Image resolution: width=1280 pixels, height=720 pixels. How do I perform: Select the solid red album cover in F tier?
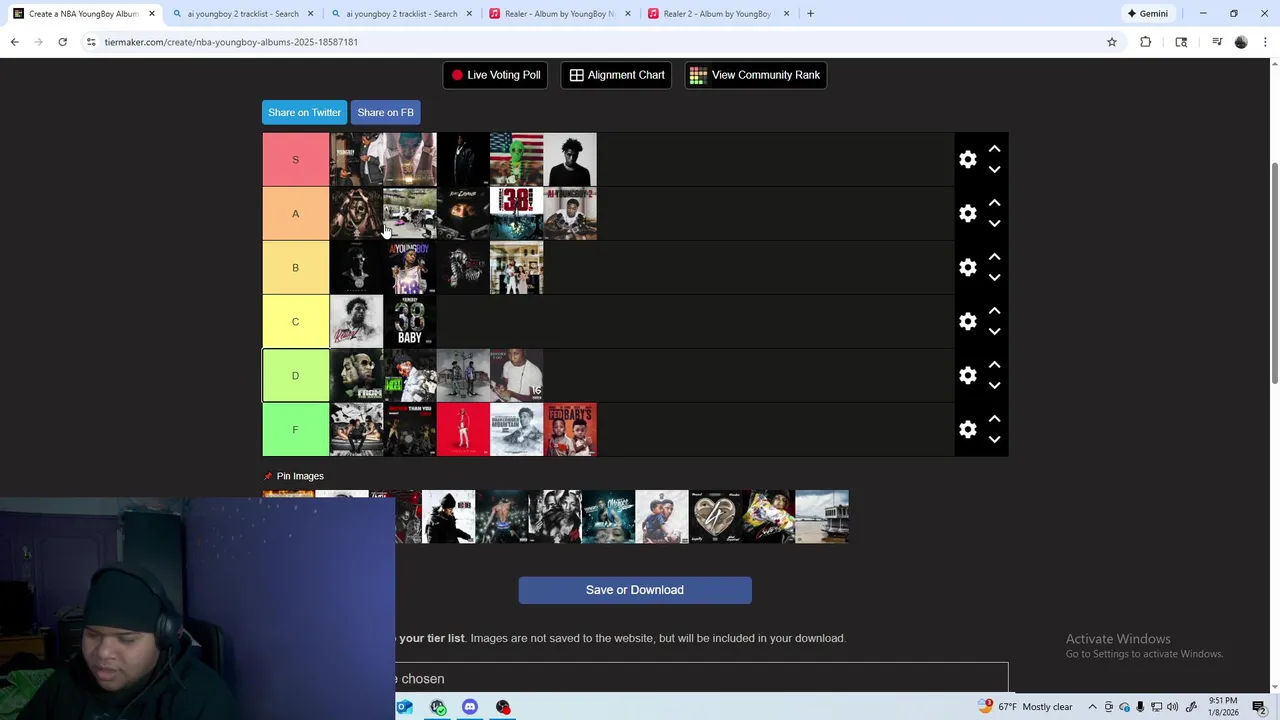click(x=463, y=430)
